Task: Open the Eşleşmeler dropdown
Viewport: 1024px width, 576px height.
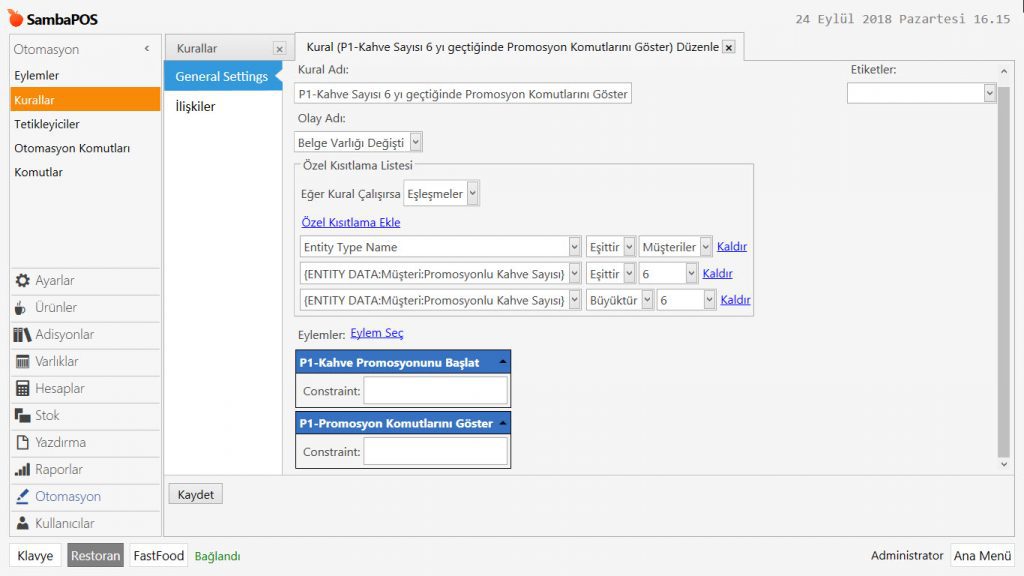Action: pyautogui.click(x=472, y=194)
